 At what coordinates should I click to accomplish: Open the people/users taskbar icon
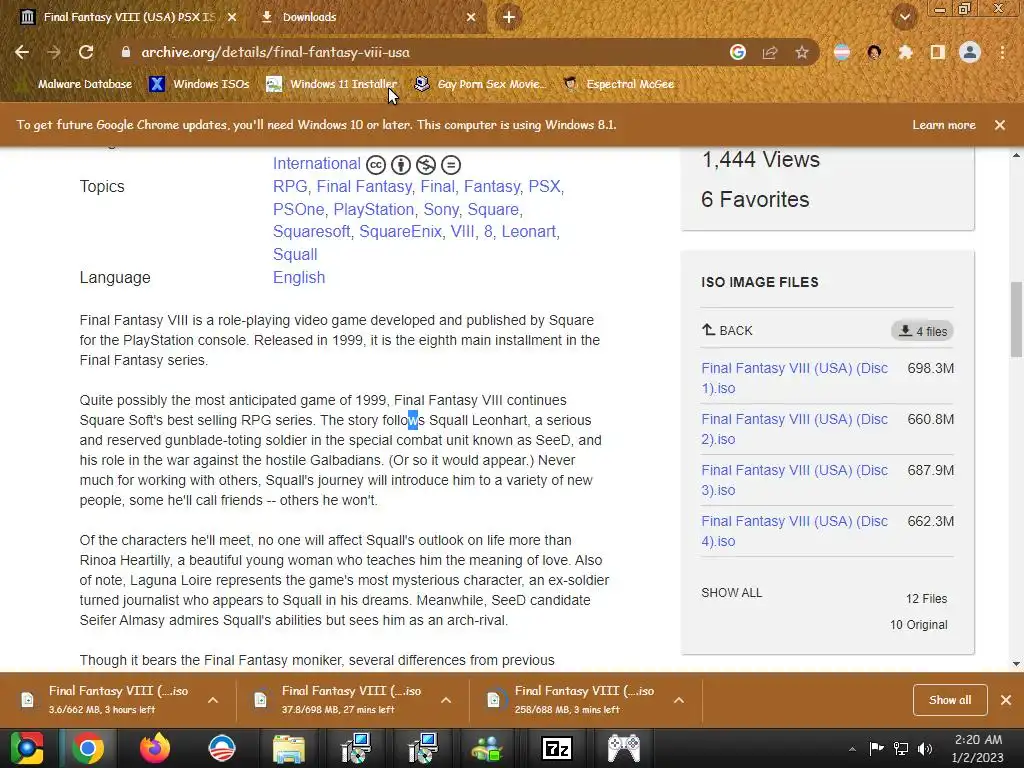(x=487, y=748)
